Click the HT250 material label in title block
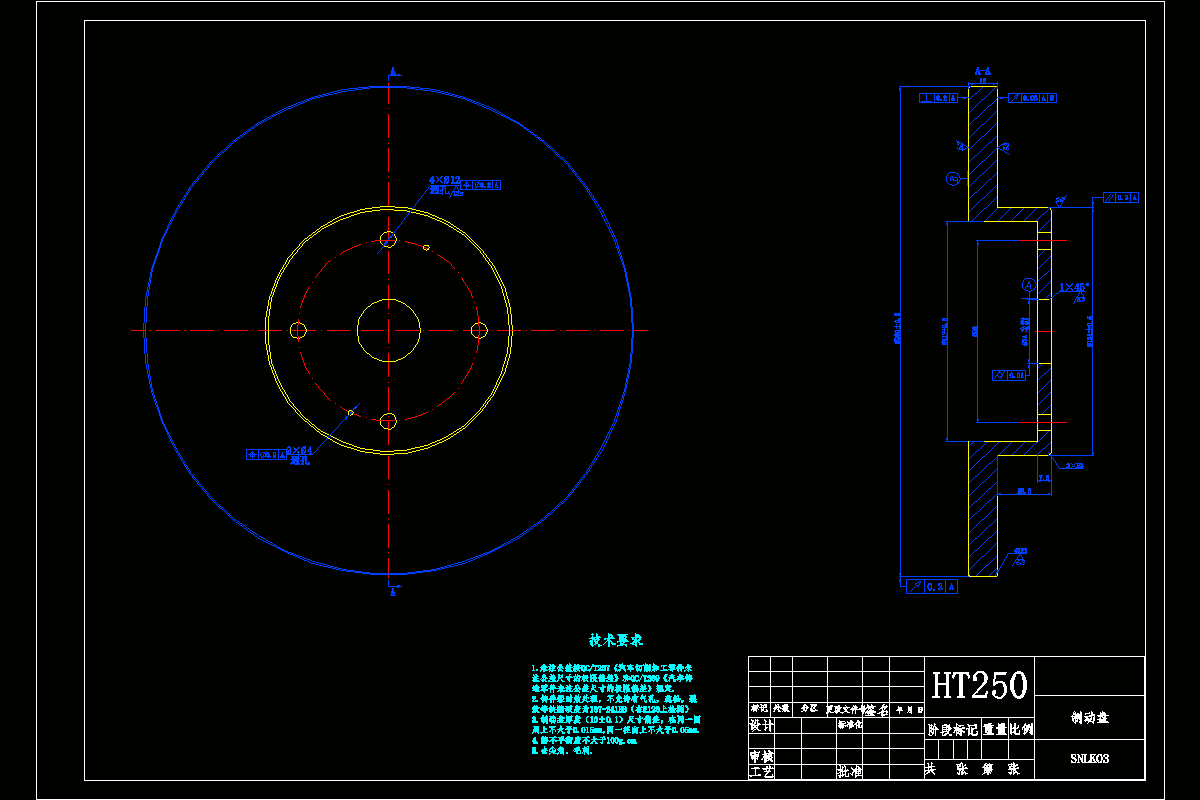 coord(979,685)
